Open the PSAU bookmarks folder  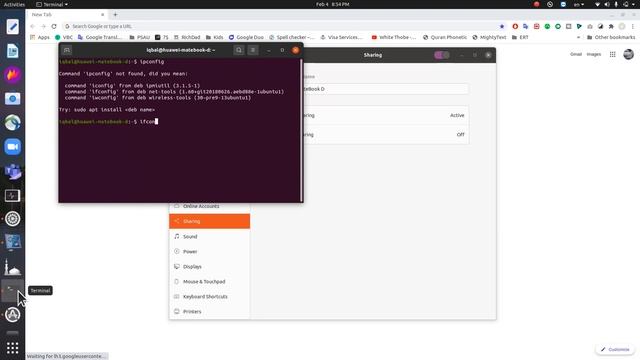click(140, 37)
